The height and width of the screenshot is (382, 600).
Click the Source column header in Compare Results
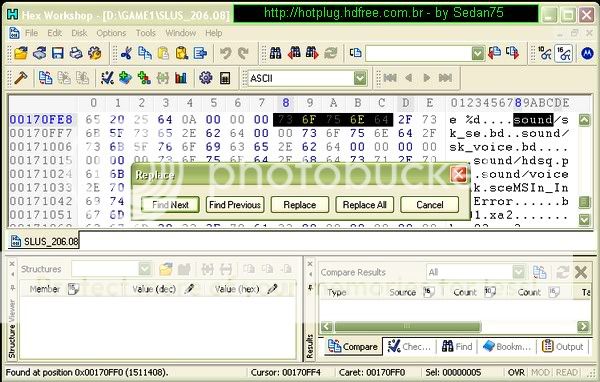(403, 292)
